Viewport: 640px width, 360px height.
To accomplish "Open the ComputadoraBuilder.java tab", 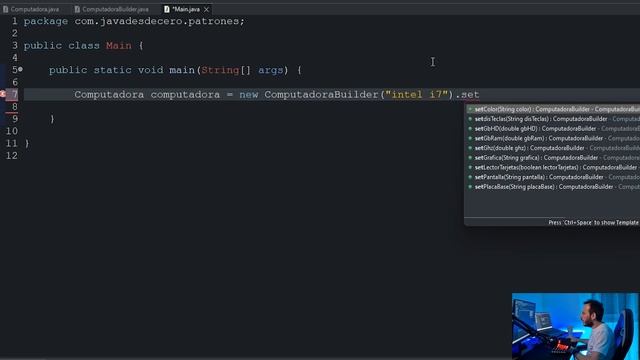I will click(x=111, y=9).
